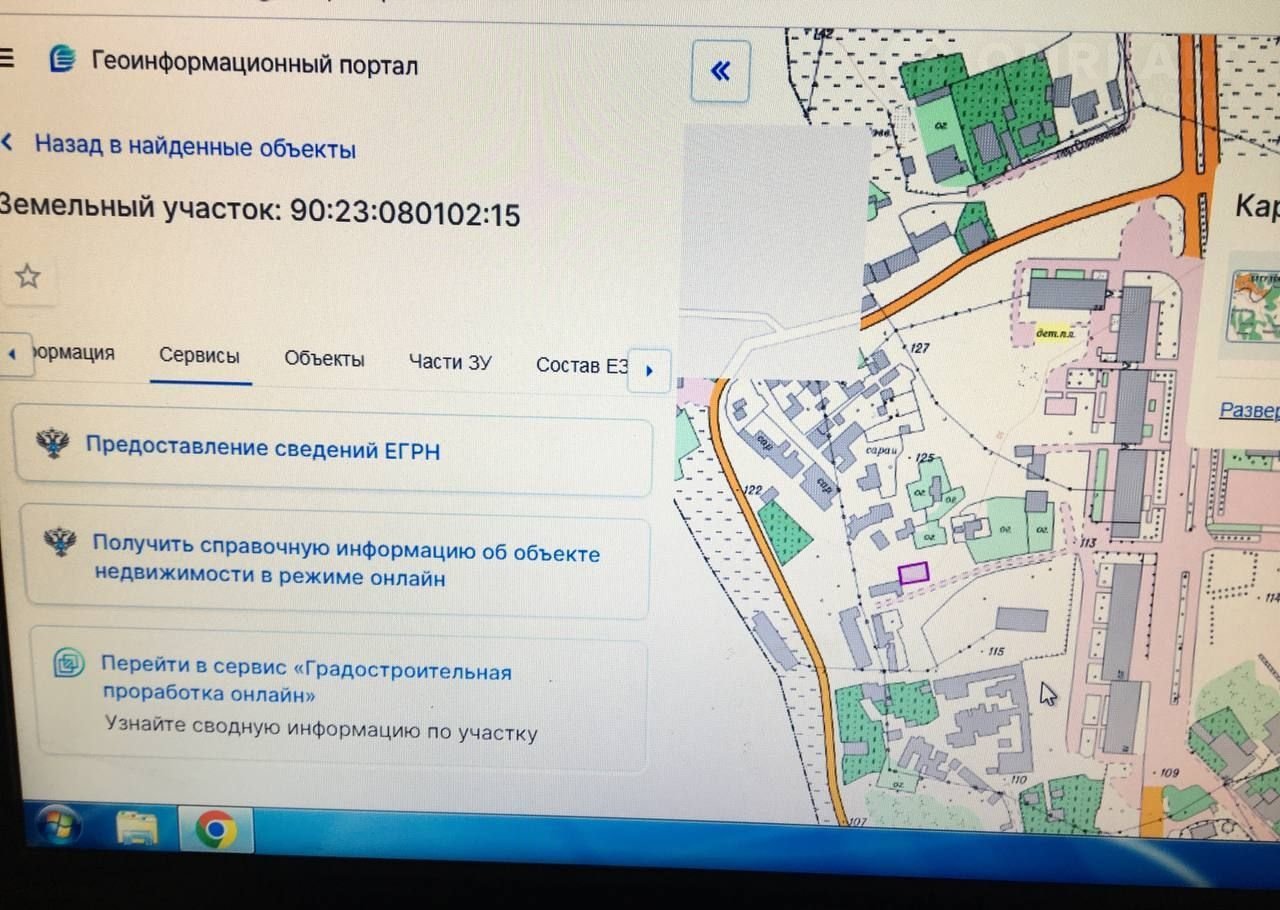Select the Сервисы tab
1280x910 pixels.
coord(199,356)
